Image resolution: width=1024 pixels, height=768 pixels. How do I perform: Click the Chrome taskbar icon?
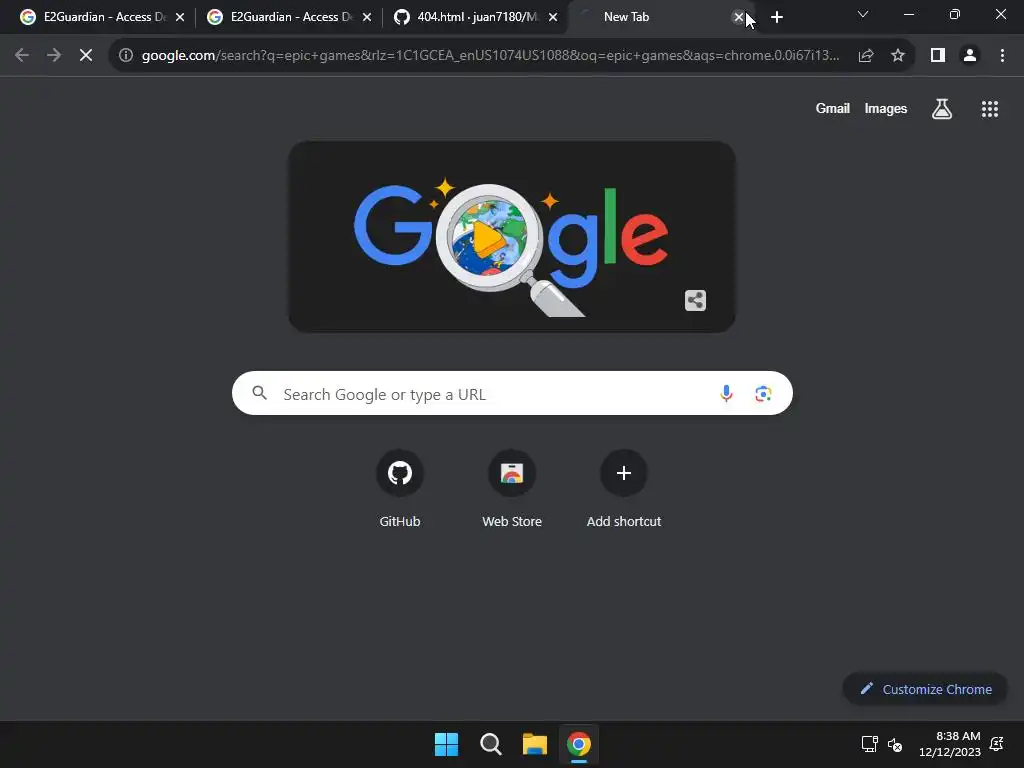(x=579, y=744)
